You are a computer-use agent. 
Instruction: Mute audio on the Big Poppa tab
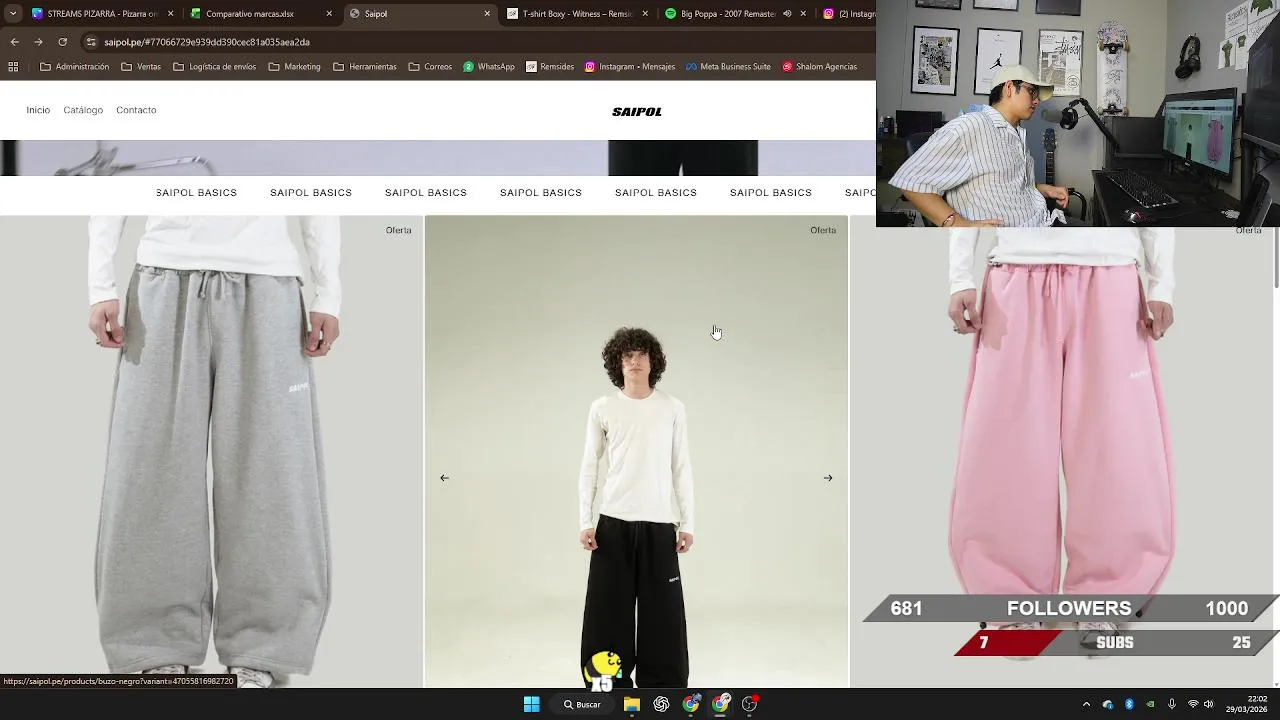point(787,14)
